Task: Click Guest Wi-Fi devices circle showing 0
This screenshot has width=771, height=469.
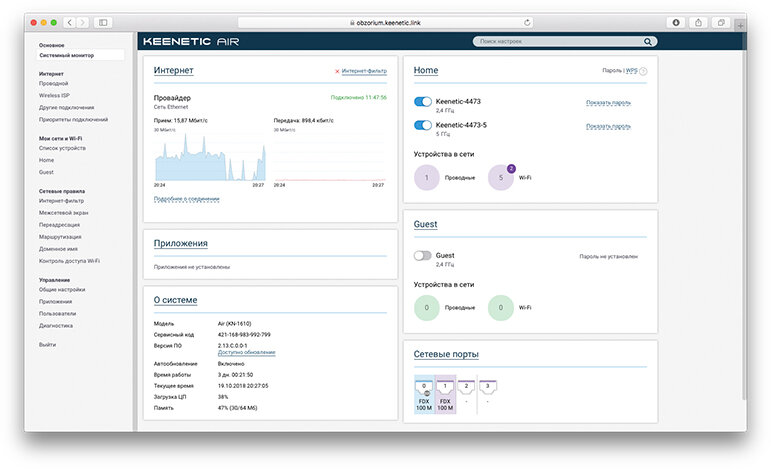Action: point(501,308)
